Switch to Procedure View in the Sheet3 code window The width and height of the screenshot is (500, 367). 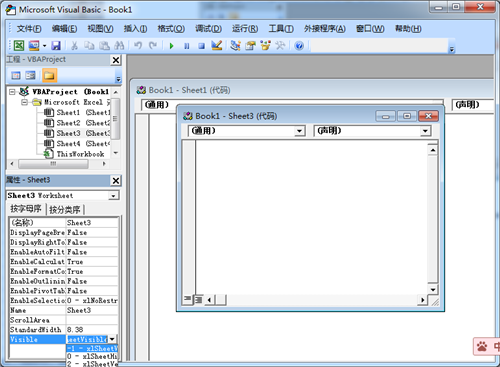click(187, 299)
